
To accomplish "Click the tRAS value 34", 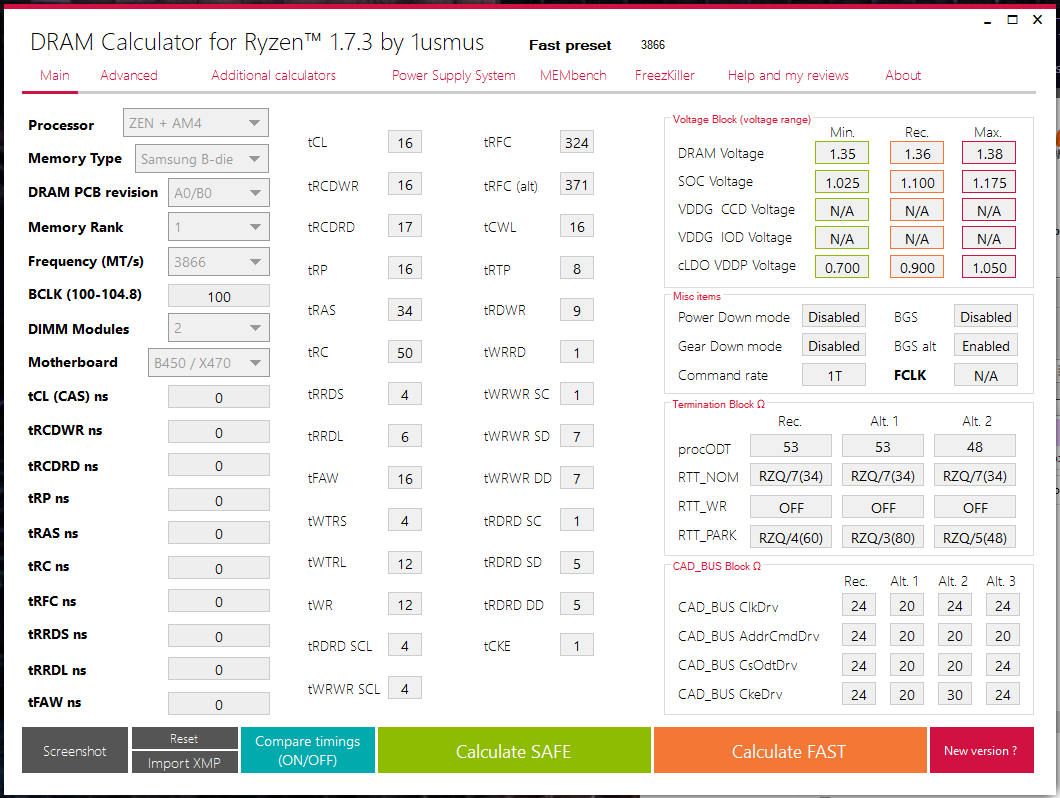I will click(405, 310).
